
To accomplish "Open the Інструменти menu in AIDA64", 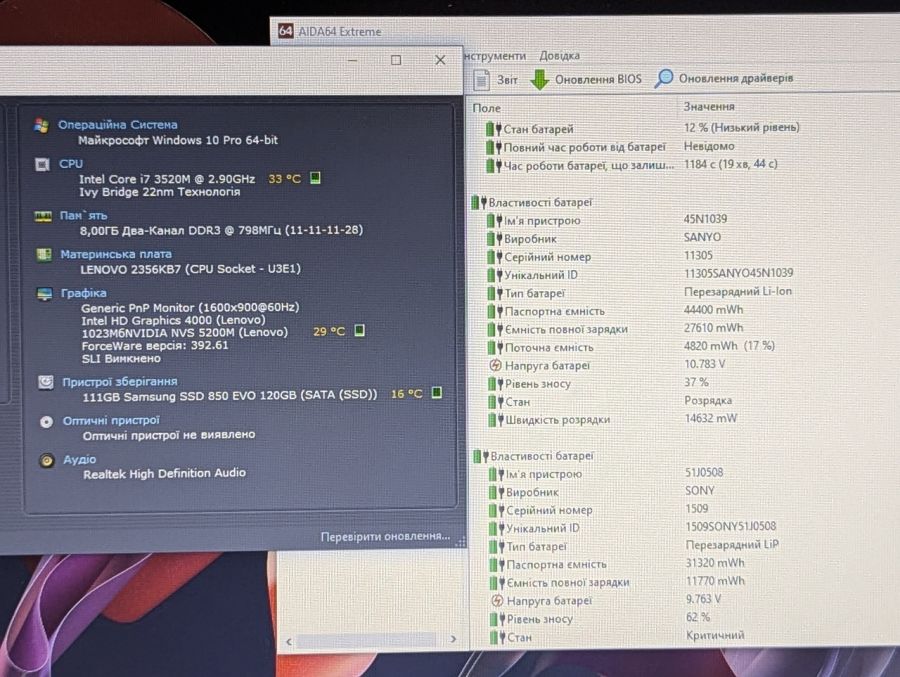I will click(495, 56).
